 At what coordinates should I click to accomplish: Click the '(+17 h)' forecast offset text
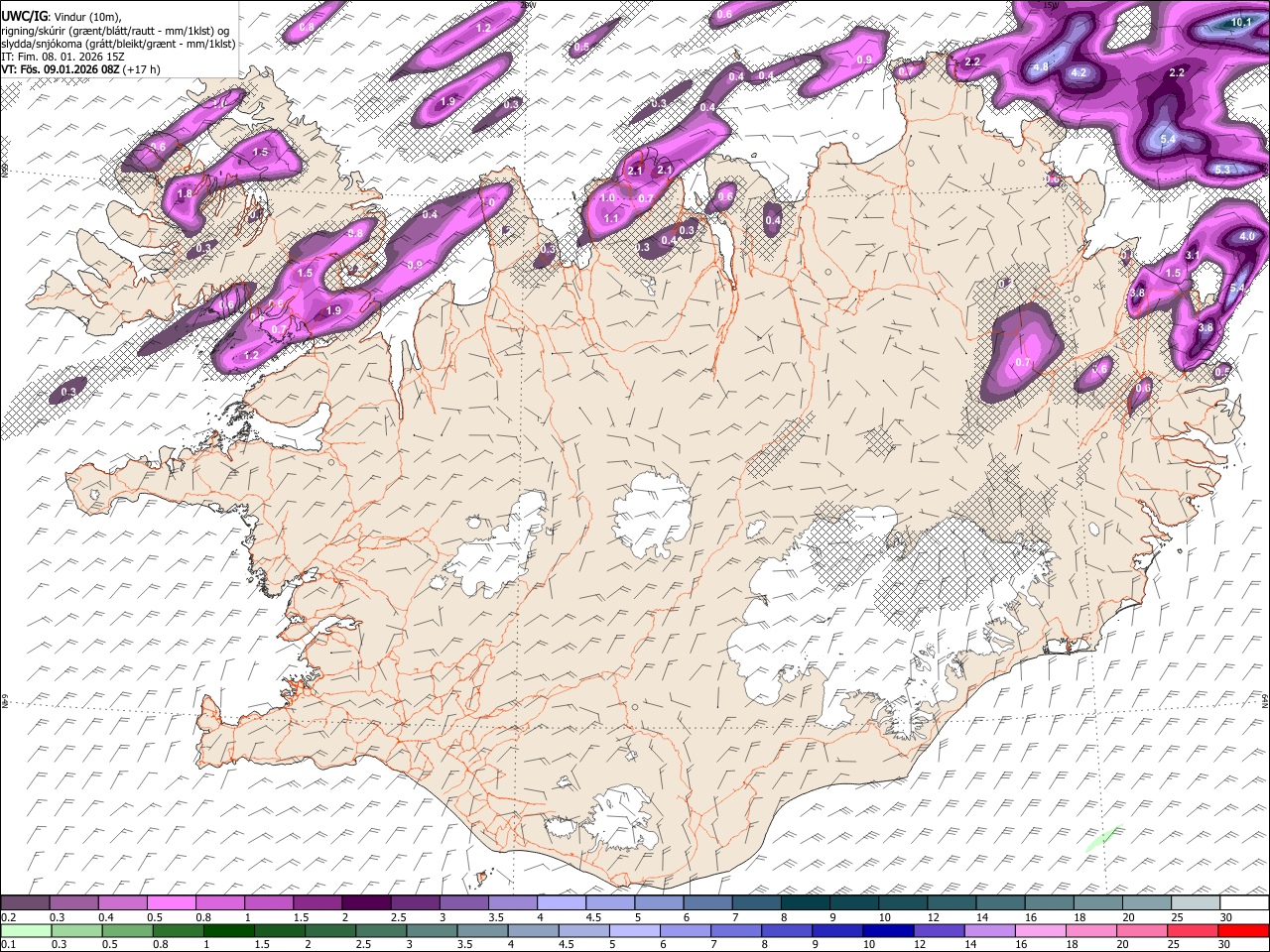(x=143, y=69)
